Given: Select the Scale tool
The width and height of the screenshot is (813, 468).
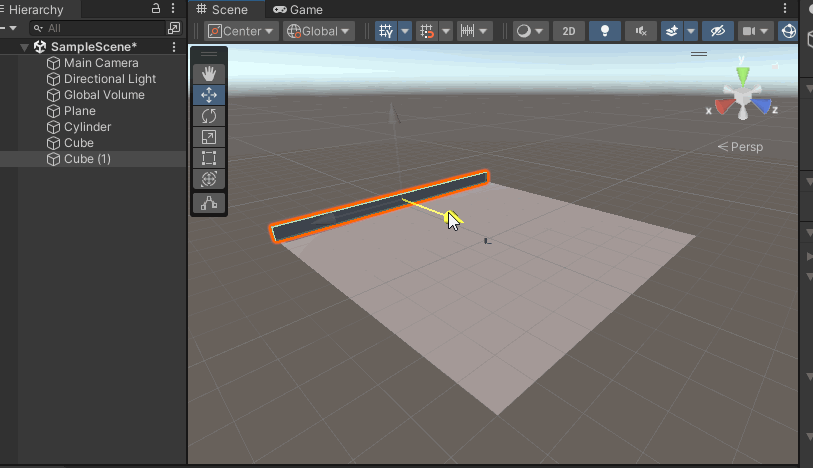Looking at the screenshot, I should (x=209, y=137).
